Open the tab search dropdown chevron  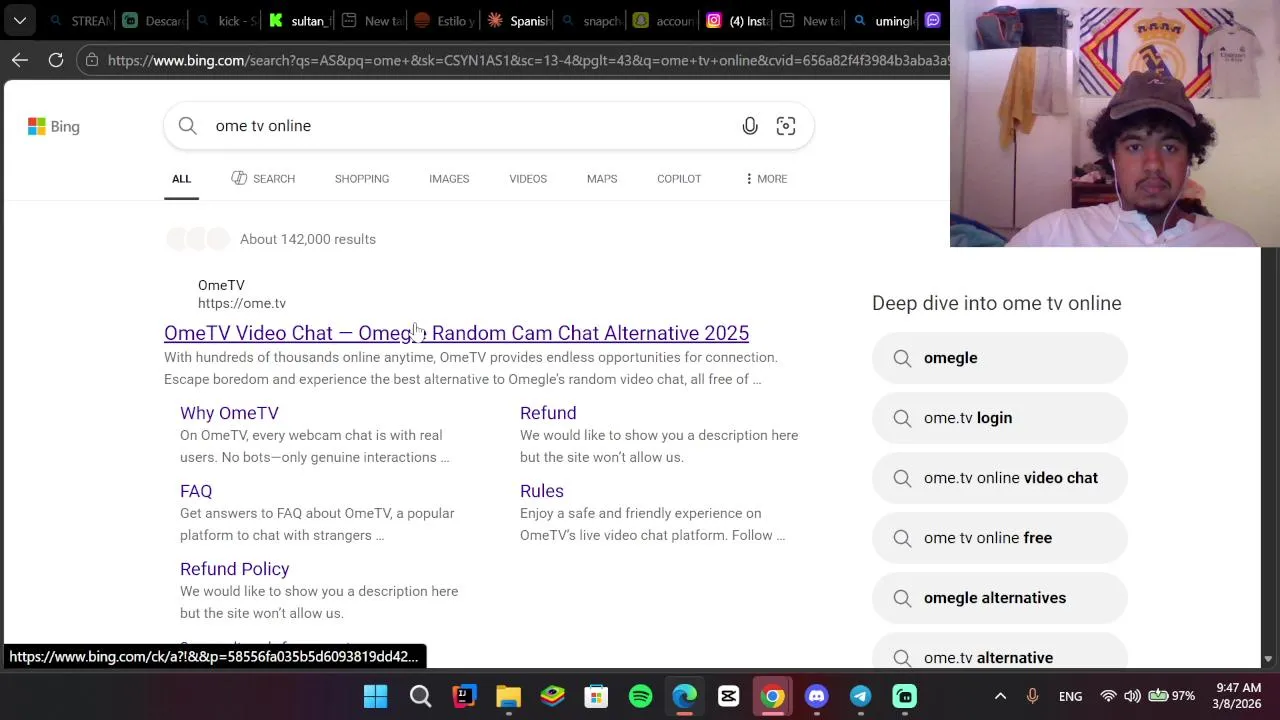click(x=20, y=20)
